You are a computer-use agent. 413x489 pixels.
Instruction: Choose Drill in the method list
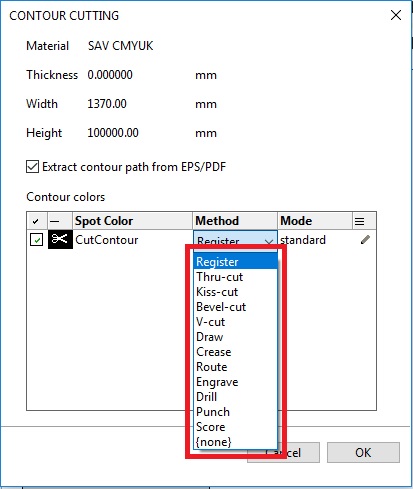(x=235, y=397)
